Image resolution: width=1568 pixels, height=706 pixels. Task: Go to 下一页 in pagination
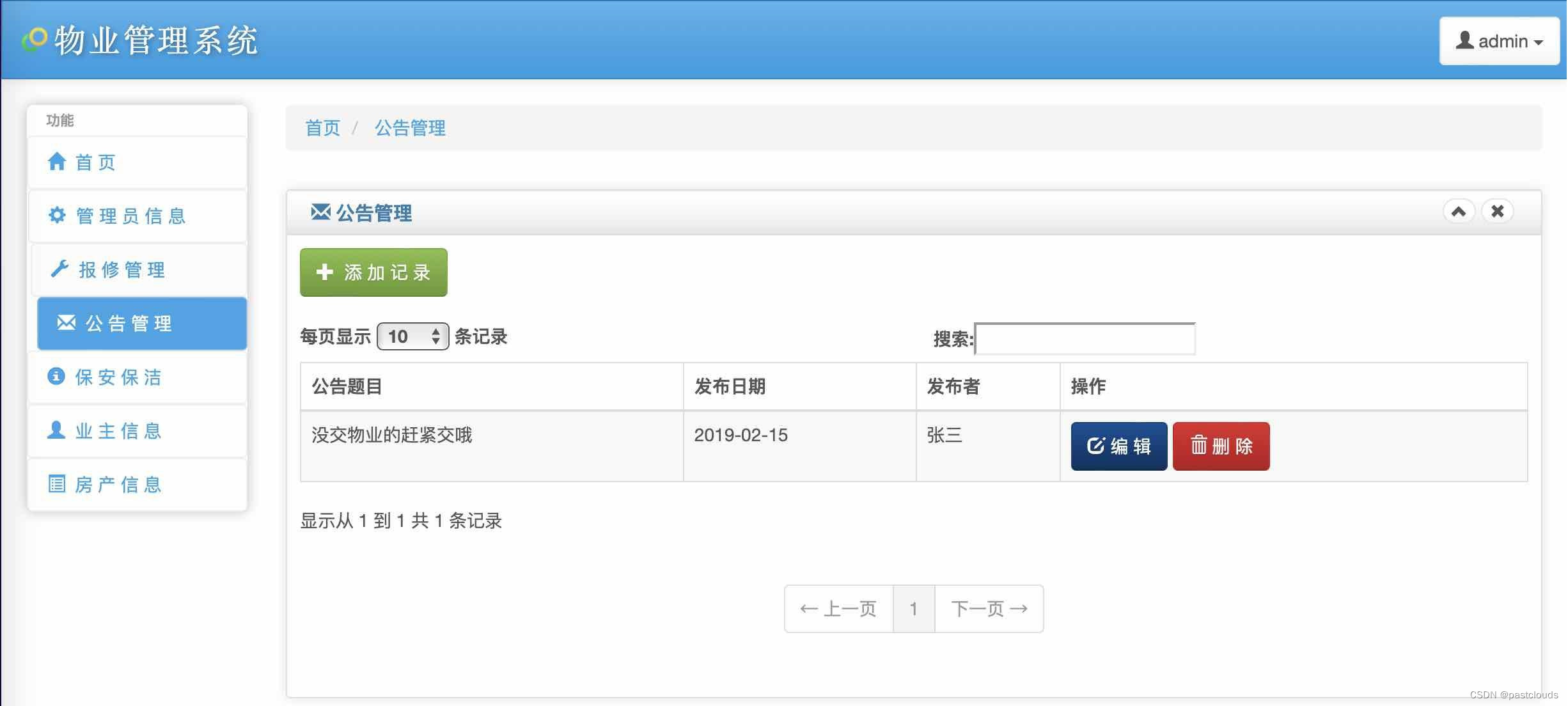coord(989,609)
